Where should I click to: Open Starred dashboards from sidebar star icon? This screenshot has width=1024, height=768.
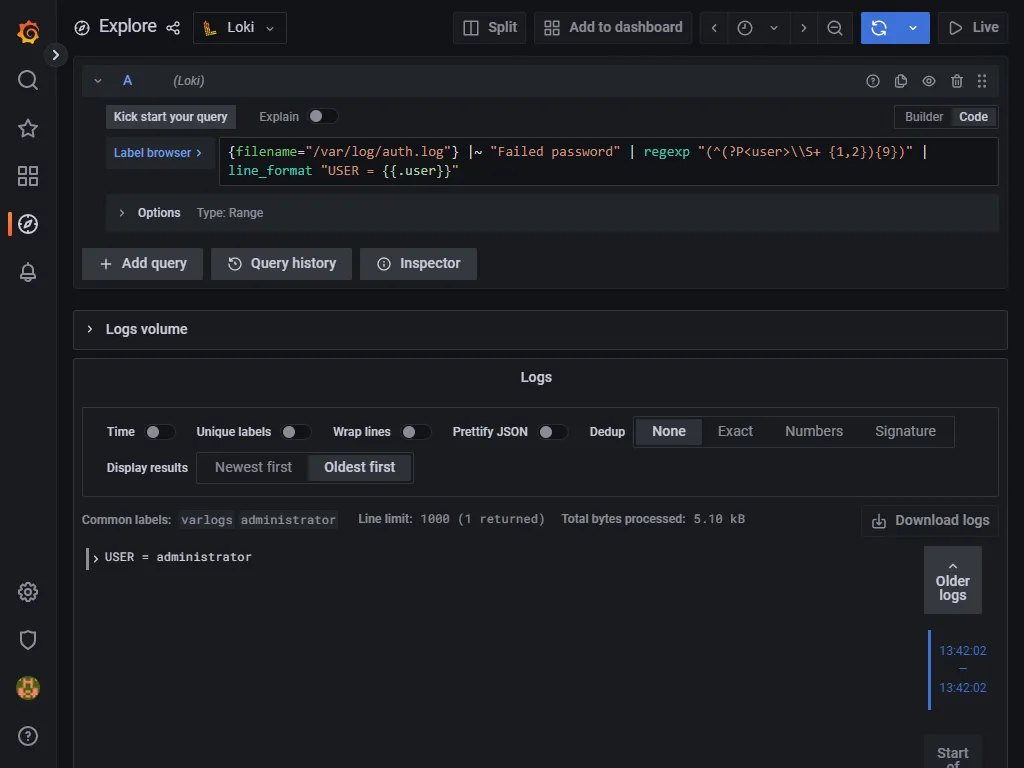pyautogui.click(x=28, y=128)
